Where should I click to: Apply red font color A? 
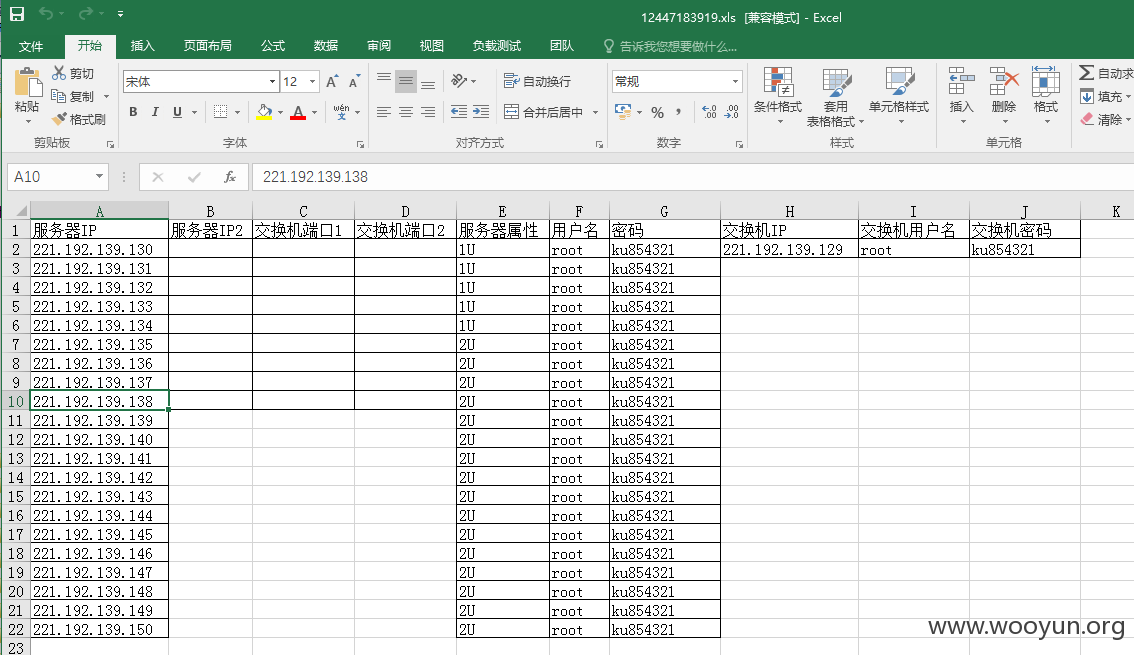click(x=298, y=112)
